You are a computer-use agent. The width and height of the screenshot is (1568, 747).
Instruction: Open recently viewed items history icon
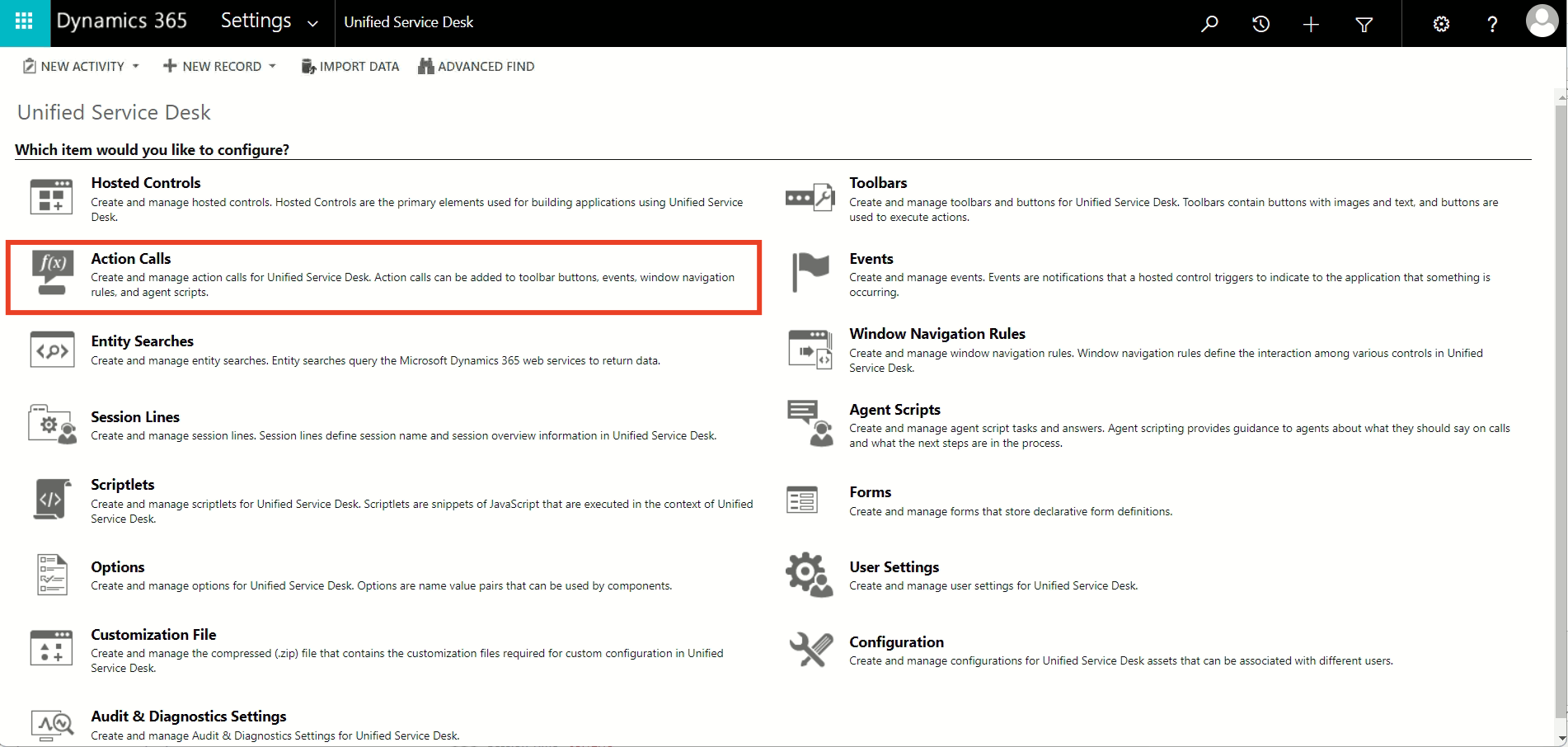(1261, 24)
